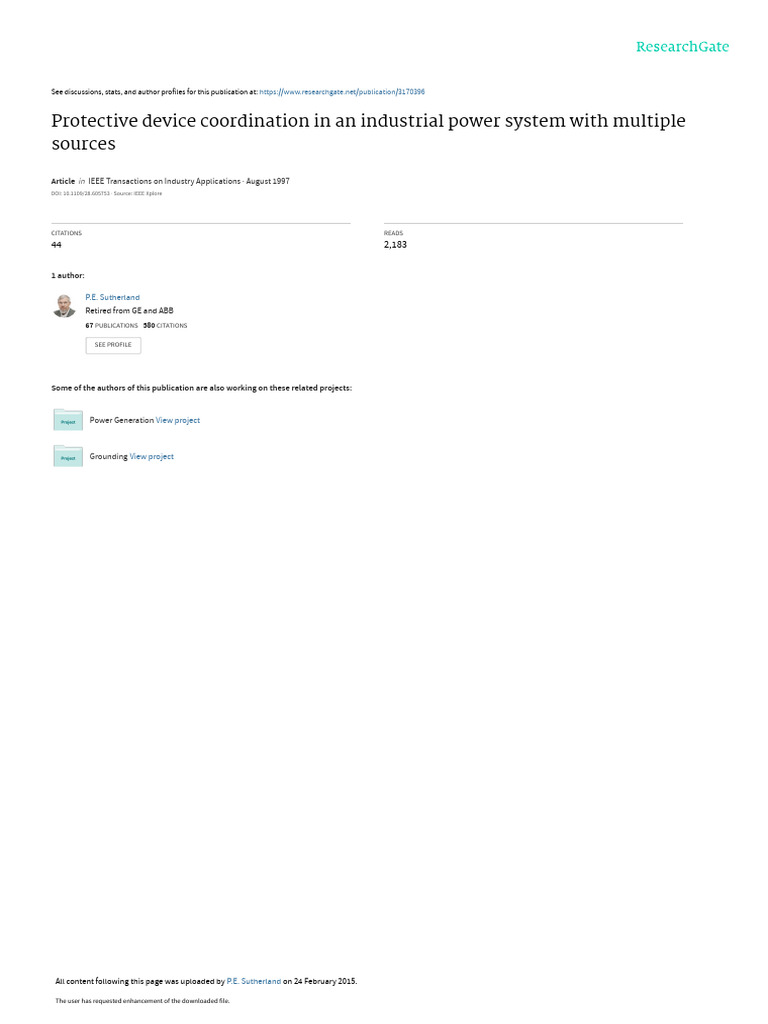Click the Power Generation project folder icon

click(x=68, y=420)
